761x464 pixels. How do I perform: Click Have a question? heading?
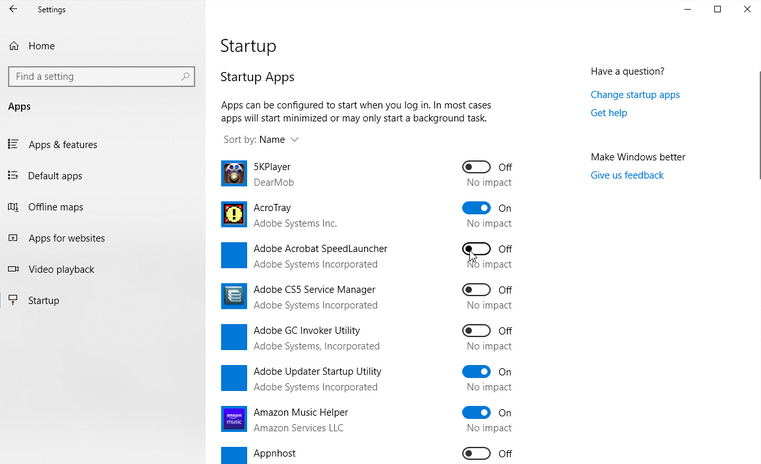click(x=627, y=71)
